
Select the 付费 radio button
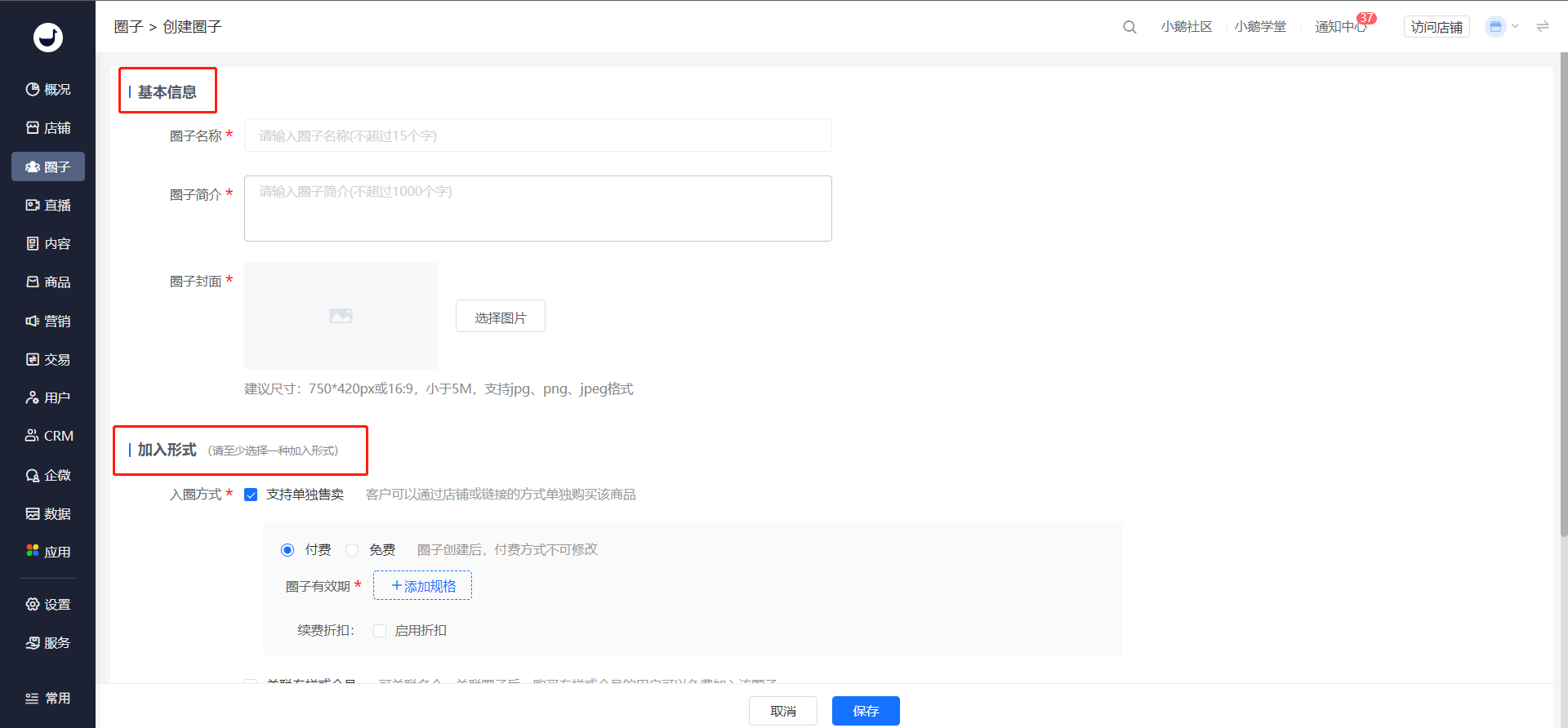[287, 550]
